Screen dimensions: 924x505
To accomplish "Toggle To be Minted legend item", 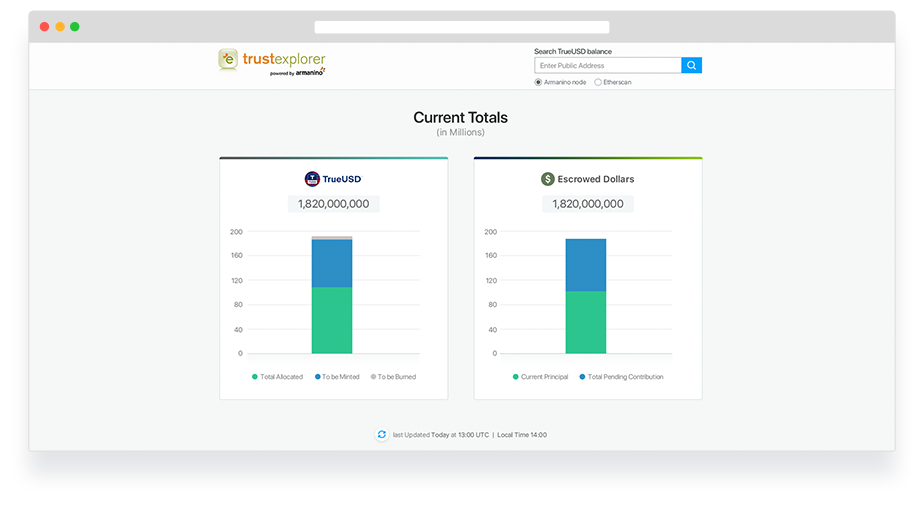I will click(336, 377).
